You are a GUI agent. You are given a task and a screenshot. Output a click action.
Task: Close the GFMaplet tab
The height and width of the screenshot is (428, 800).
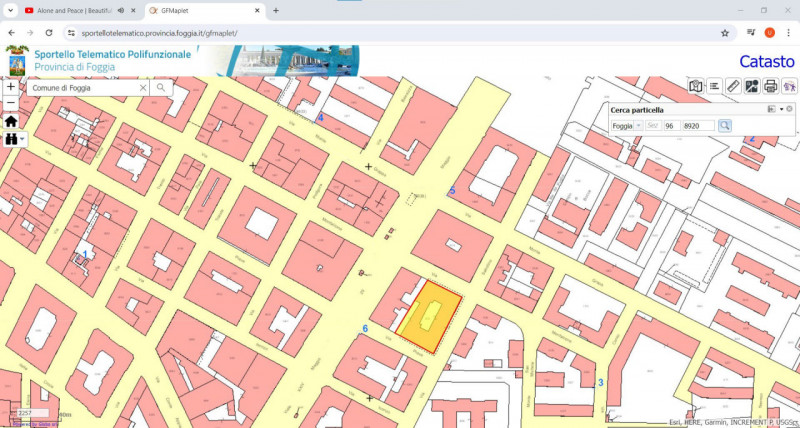pyautogui.click(x=257, y=10)
